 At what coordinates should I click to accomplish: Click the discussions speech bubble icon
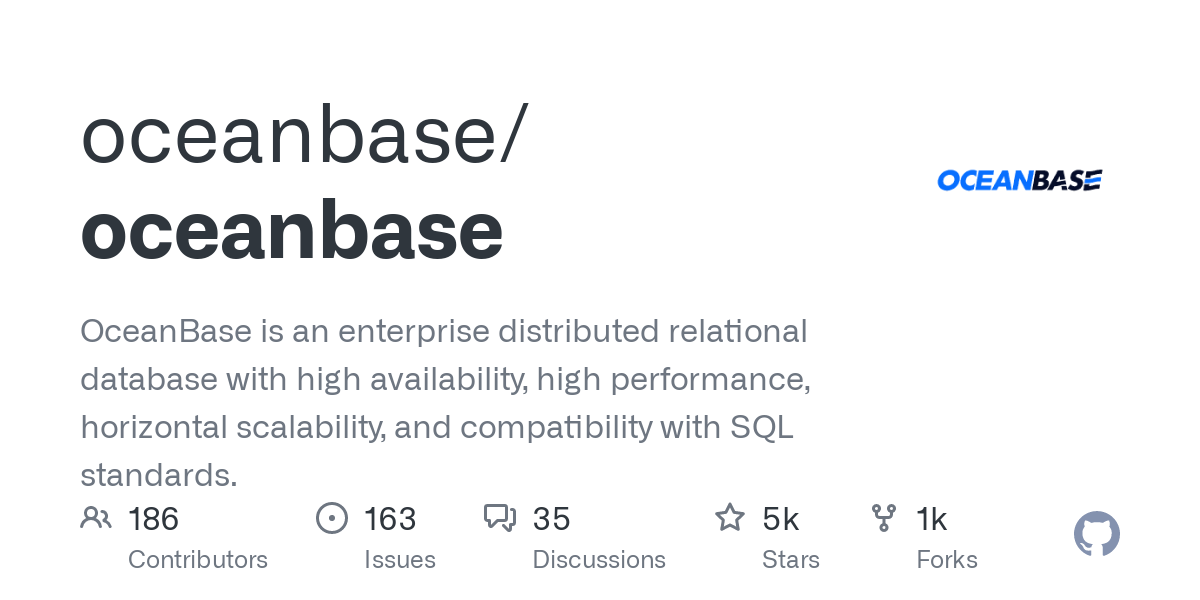click(x=500, y=518)
